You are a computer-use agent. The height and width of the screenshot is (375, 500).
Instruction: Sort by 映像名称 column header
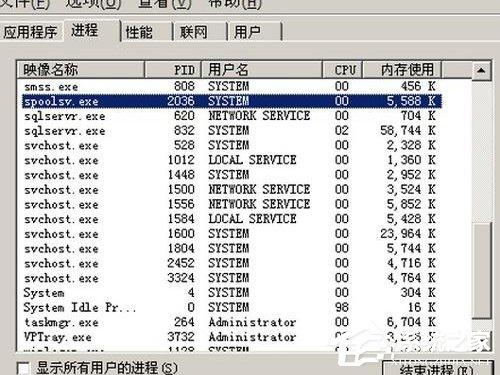coord(80,70)
